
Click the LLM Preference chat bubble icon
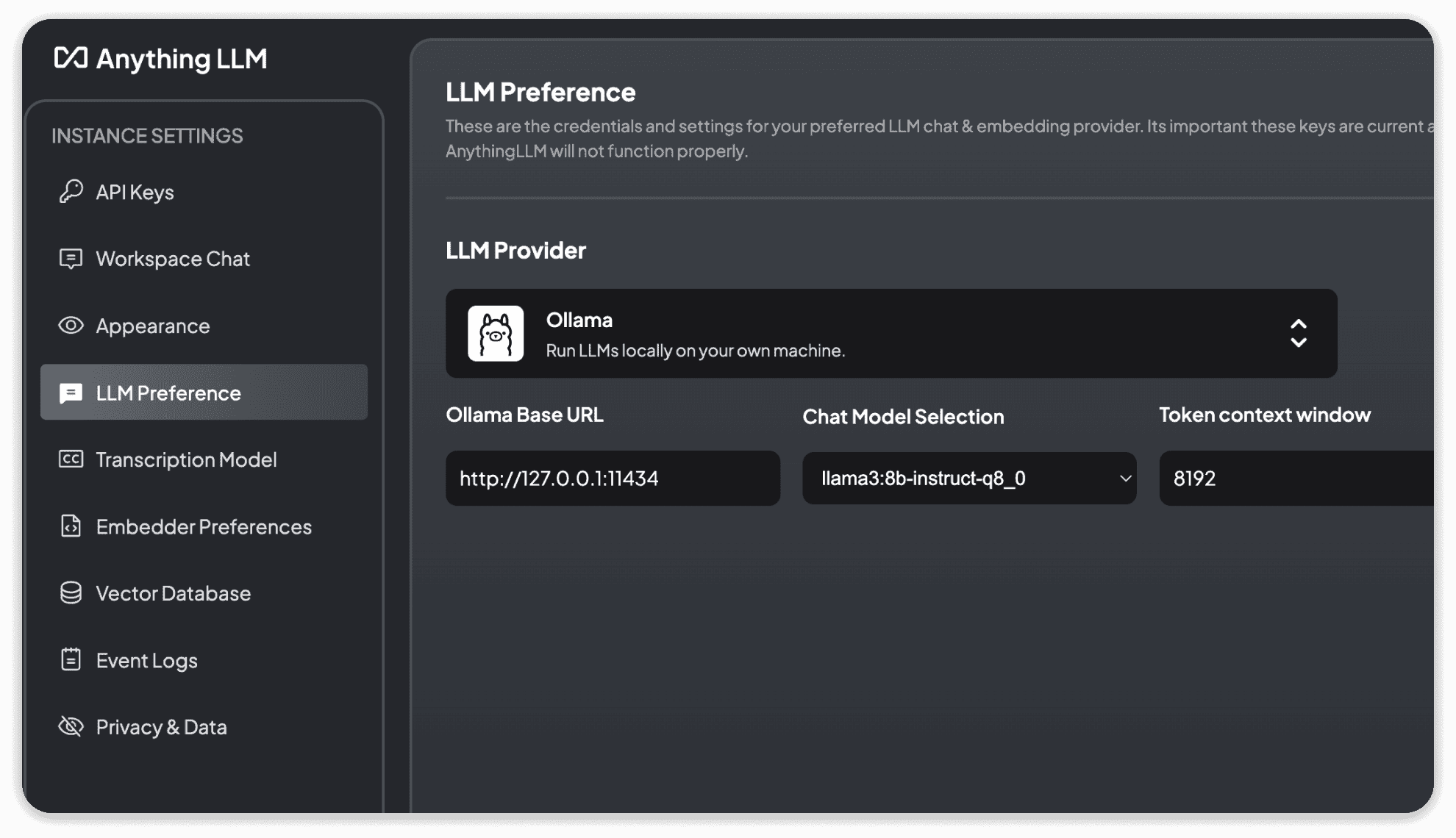click(71, 393)
